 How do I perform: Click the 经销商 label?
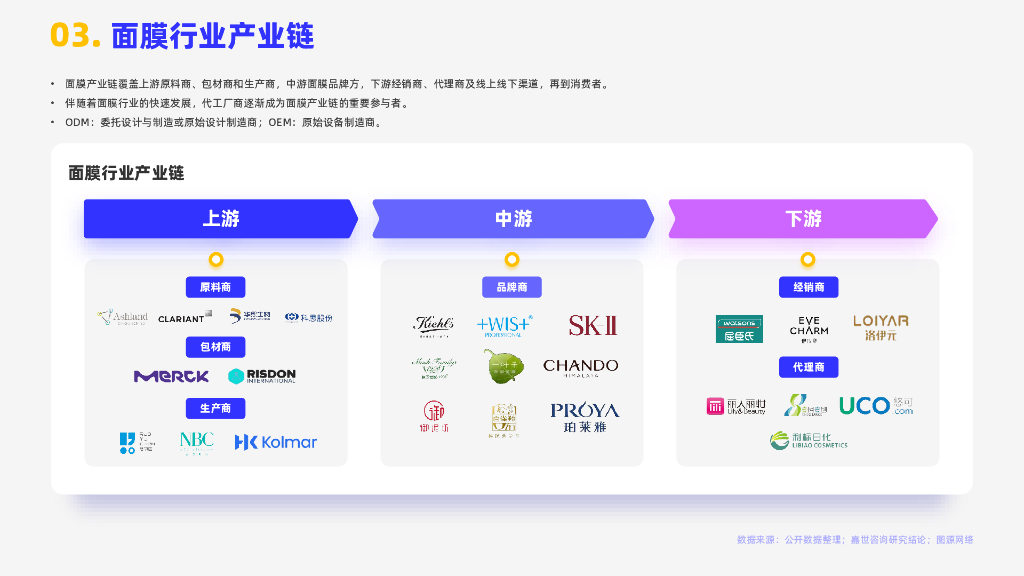808,287
